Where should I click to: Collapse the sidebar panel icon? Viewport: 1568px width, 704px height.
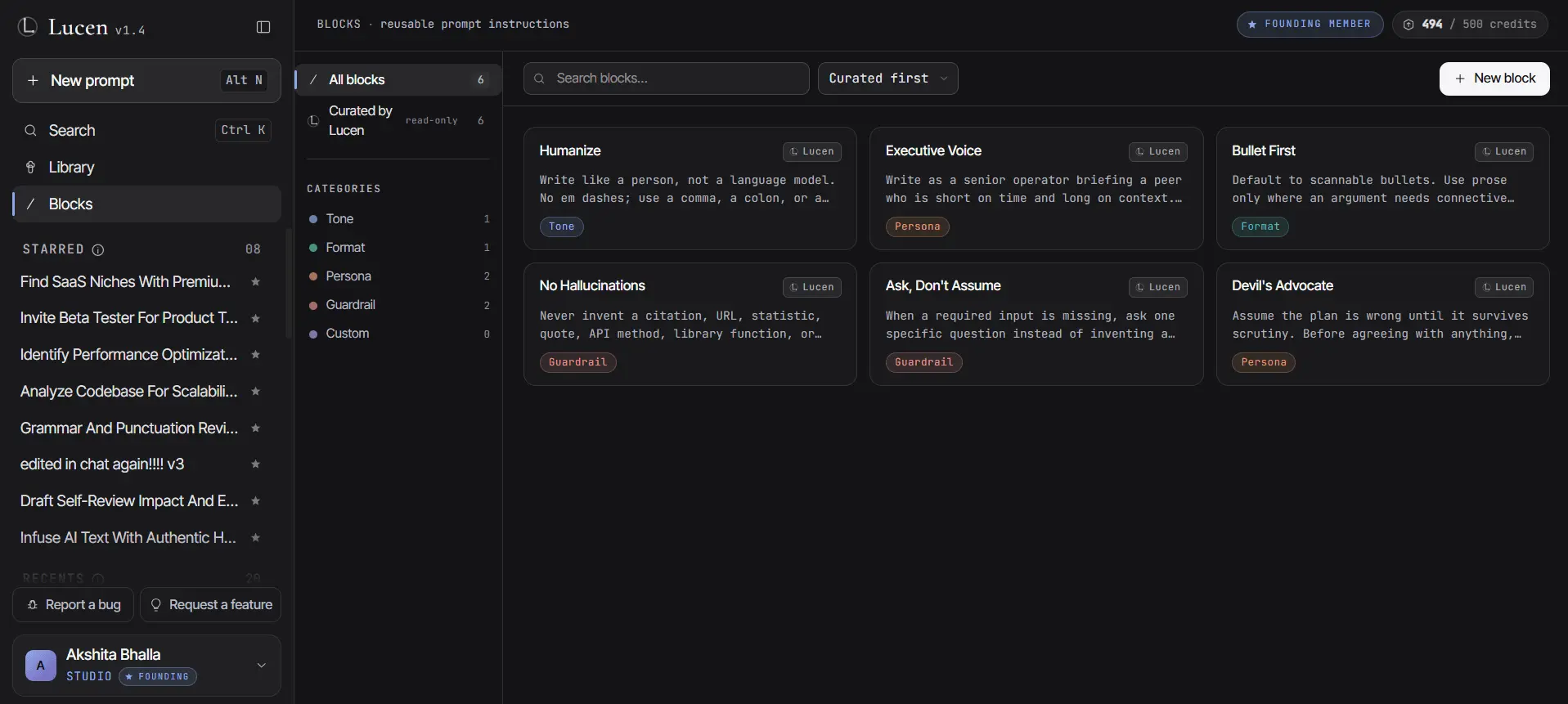[263, 27]
